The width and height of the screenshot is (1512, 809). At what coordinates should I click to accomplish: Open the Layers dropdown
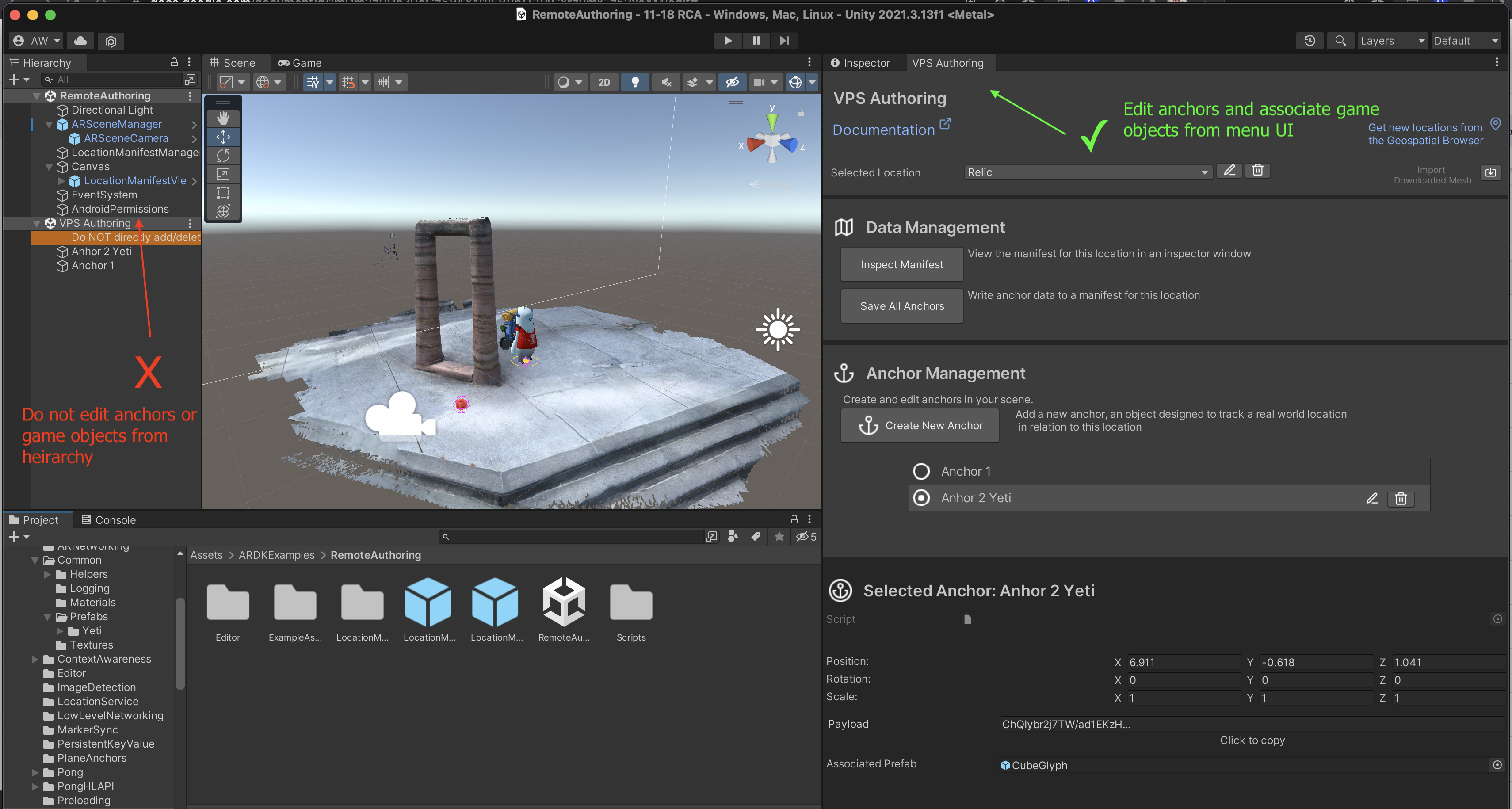click(1392, 41)
